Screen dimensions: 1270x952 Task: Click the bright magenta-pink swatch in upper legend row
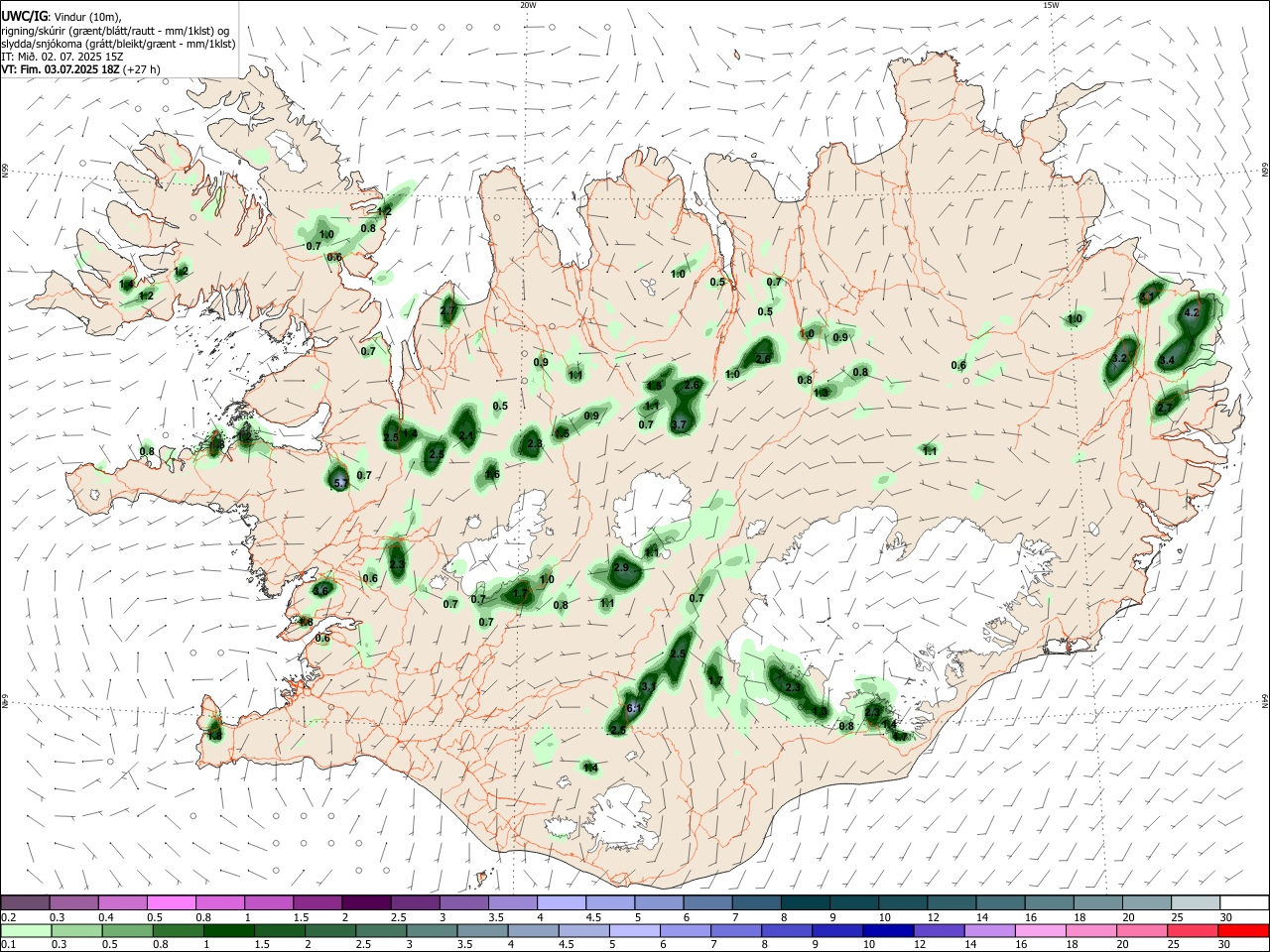coord(172,901)
